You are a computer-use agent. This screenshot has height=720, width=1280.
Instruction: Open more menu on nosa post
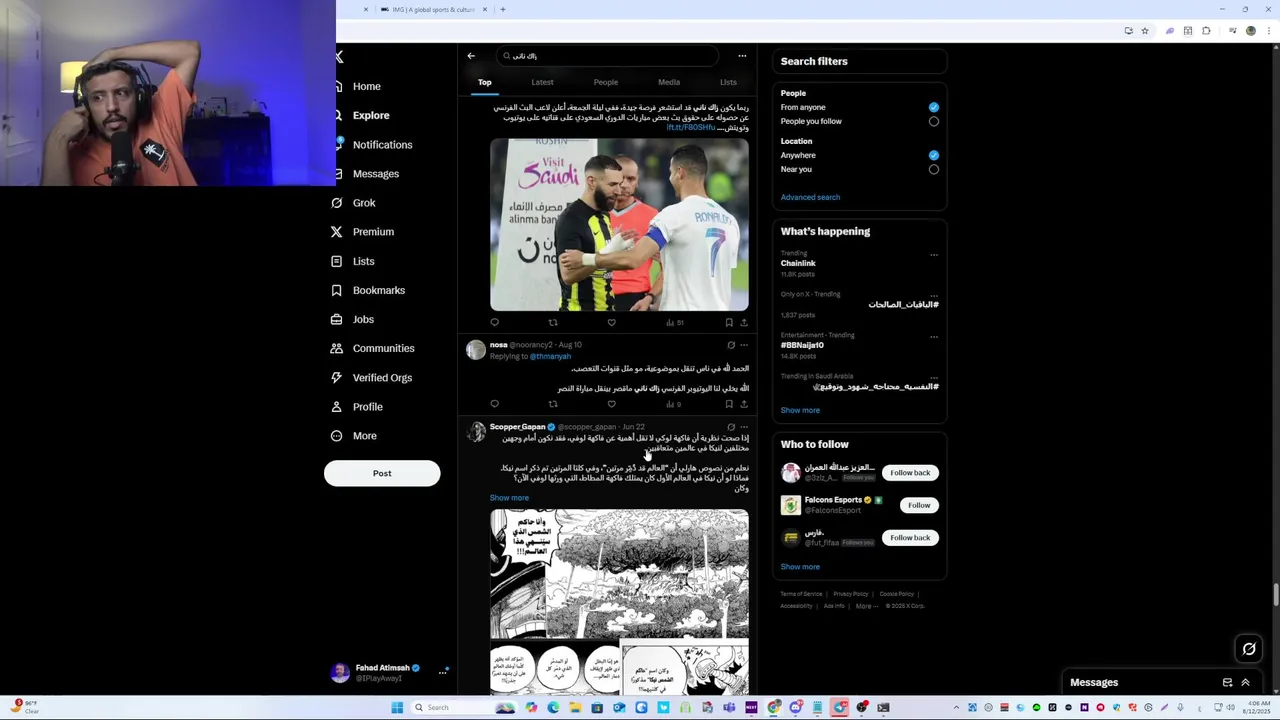(743, 345)
